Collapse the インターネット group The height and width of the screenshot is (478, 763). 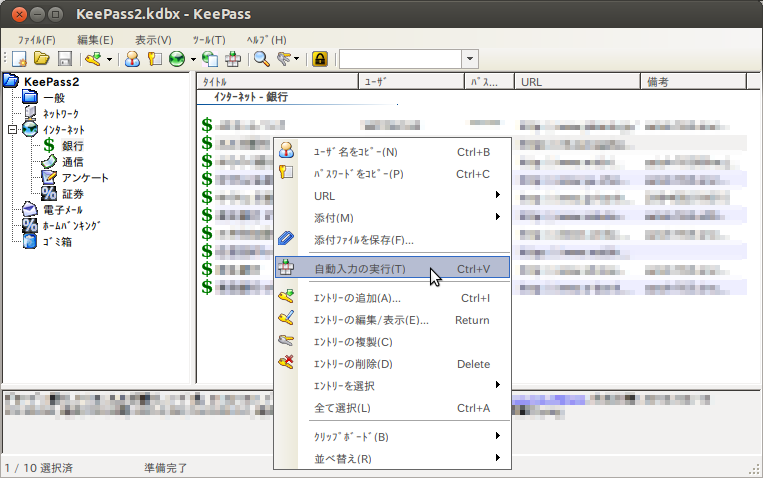coord(13,129)
